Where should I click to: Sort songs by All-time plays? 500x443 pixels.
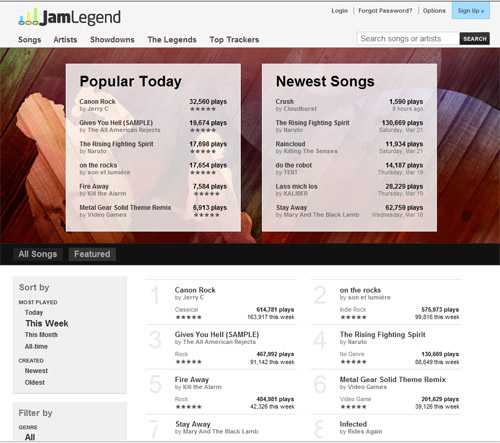36,346
